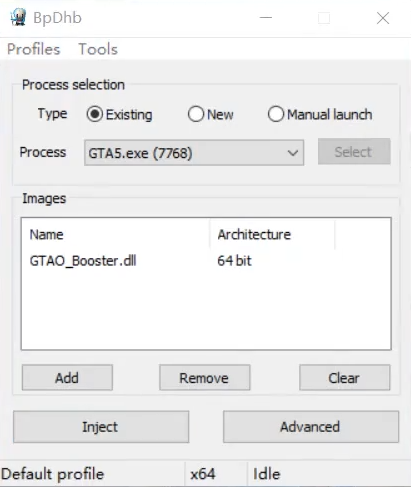
Task: Click the Architecture column header
Action: coord(272,235)
